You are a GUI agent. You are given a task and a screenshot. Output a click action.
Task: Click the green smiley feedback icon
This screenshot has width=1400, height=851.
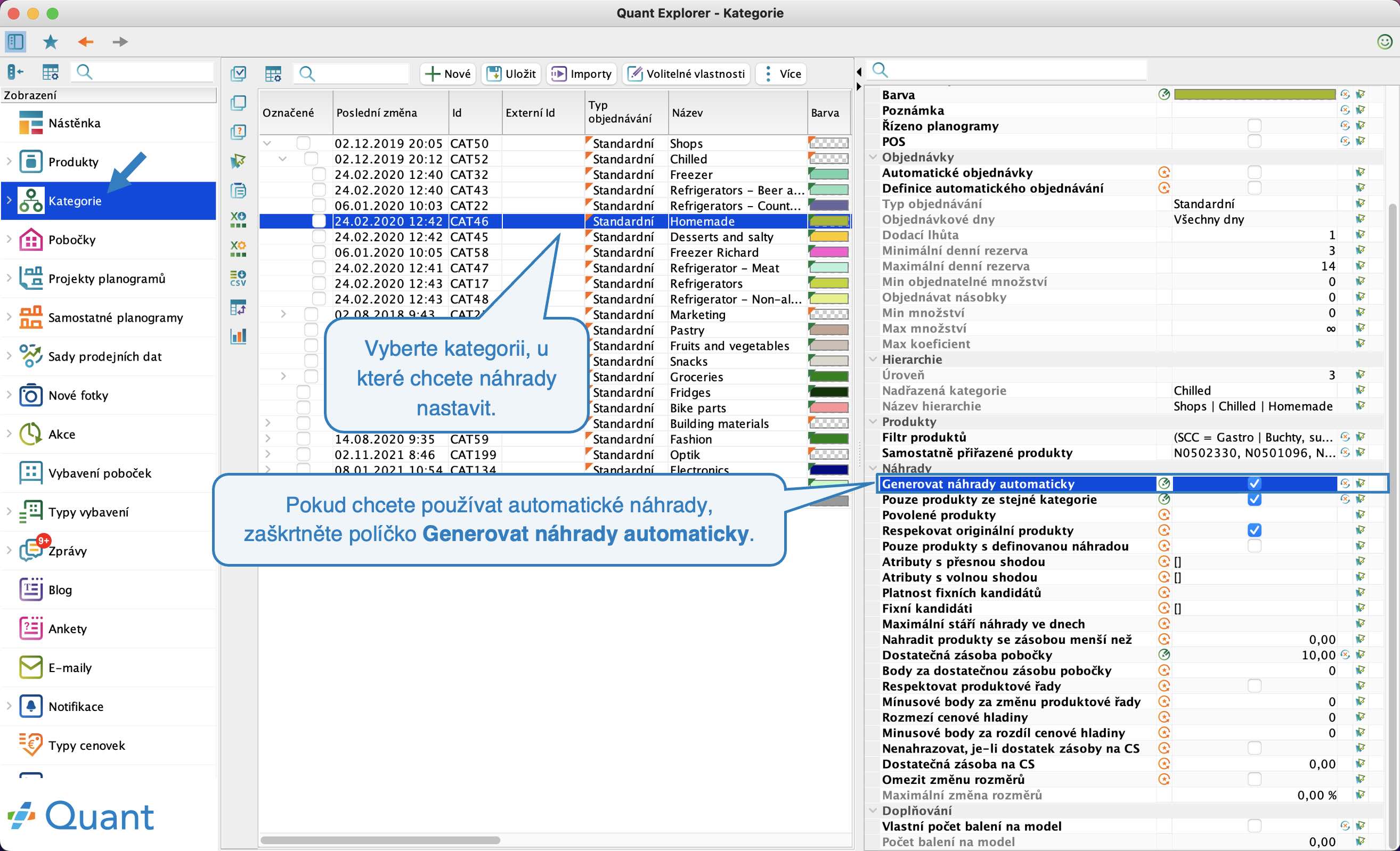(1385, 42)
